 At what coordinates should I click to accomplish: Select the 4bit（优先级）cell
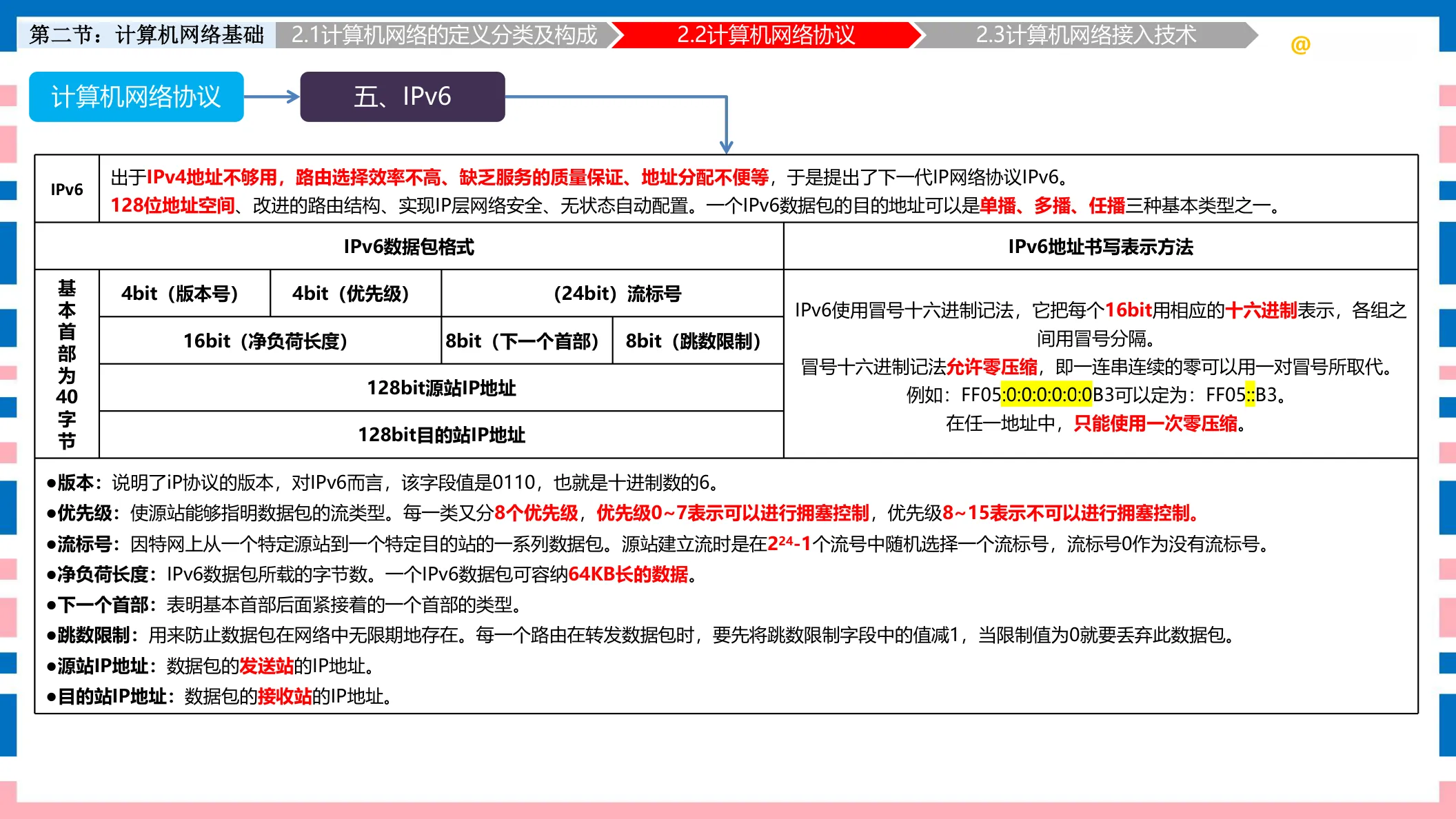tap(356, 294)
